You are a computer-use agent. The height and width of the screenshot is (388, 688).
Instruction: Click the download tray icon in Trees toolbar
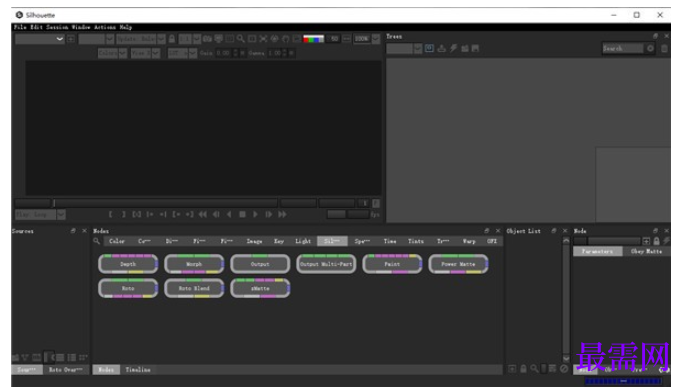click(441, 48)
